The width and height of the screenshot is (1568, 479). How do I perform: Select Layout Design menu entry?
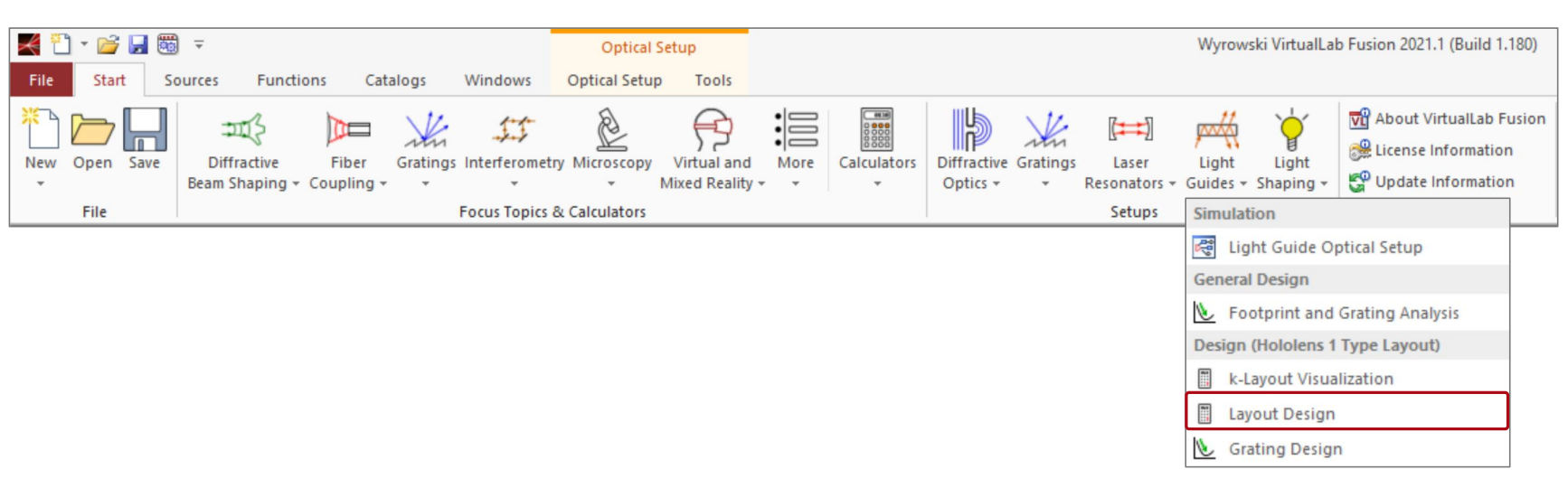tap(1347, 413)
